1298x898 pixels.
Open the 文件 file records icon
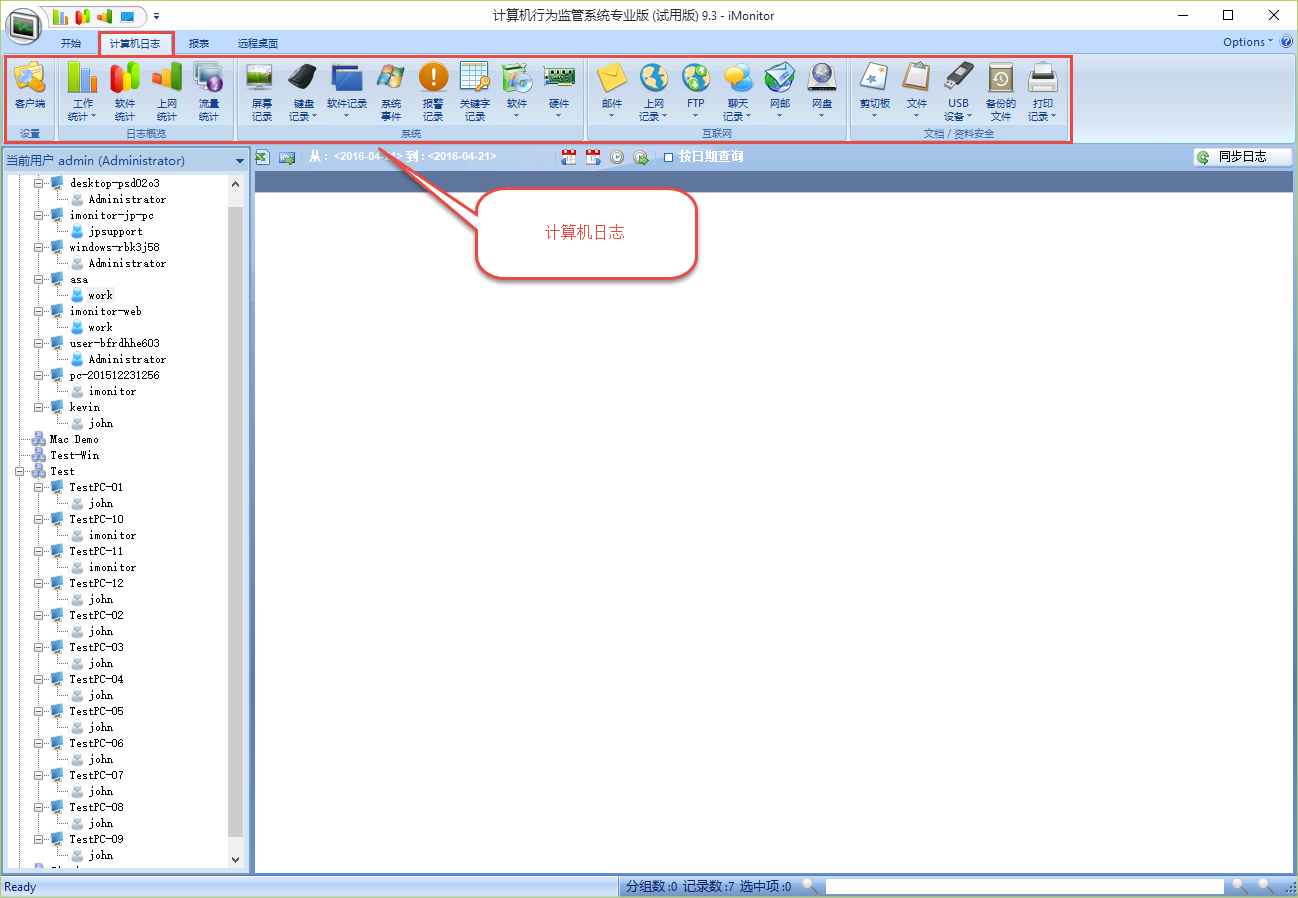[x=917, y=91]
